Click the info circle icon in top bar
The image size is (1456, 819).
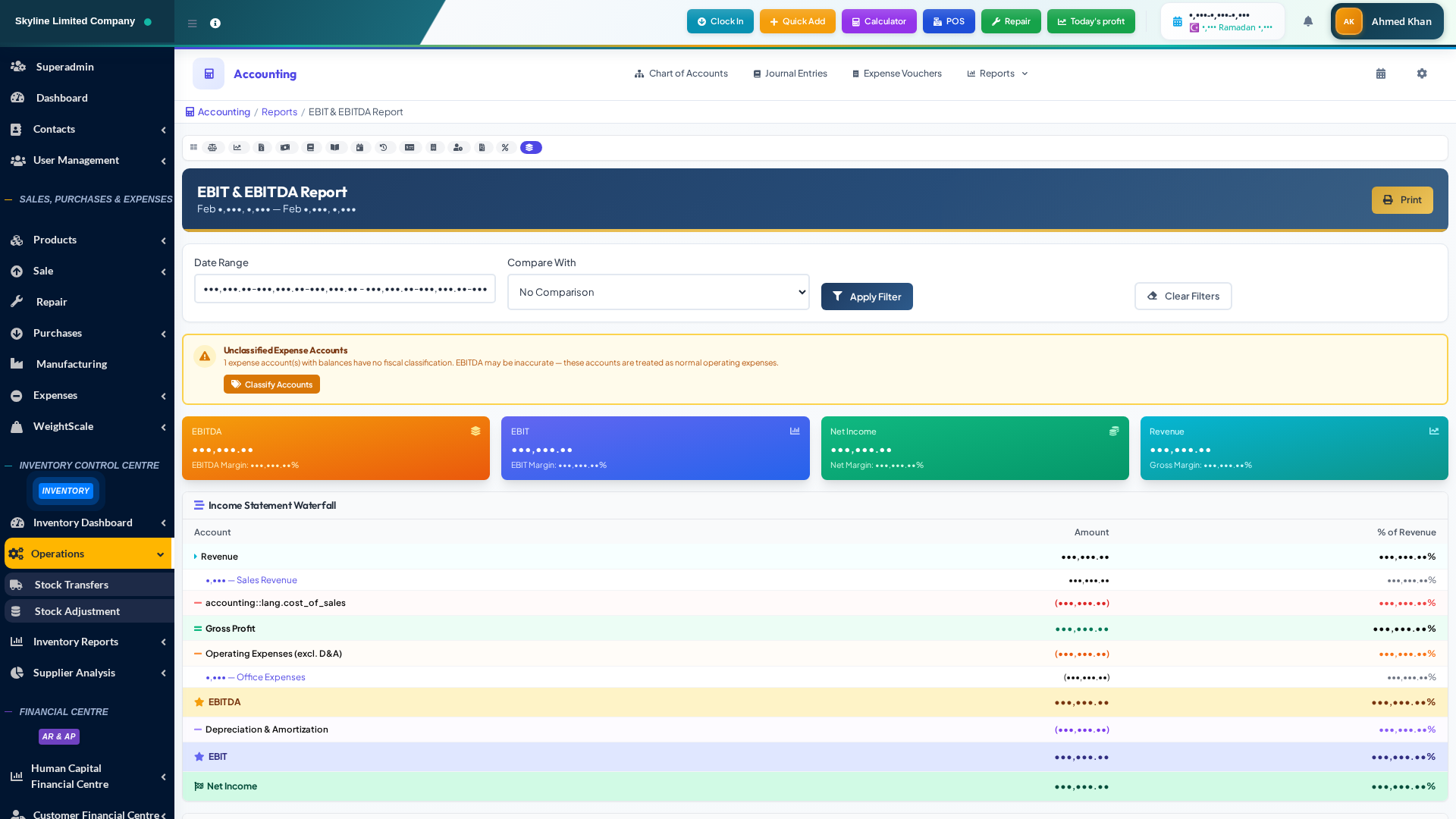(215, 24)
